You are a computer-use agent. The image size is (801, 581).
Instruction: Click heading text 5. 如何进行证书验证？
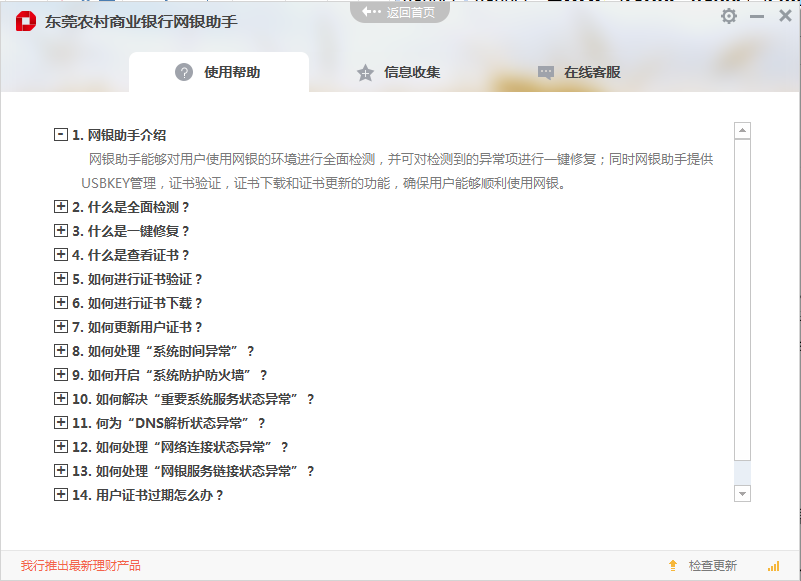click(x=137, y=279)
